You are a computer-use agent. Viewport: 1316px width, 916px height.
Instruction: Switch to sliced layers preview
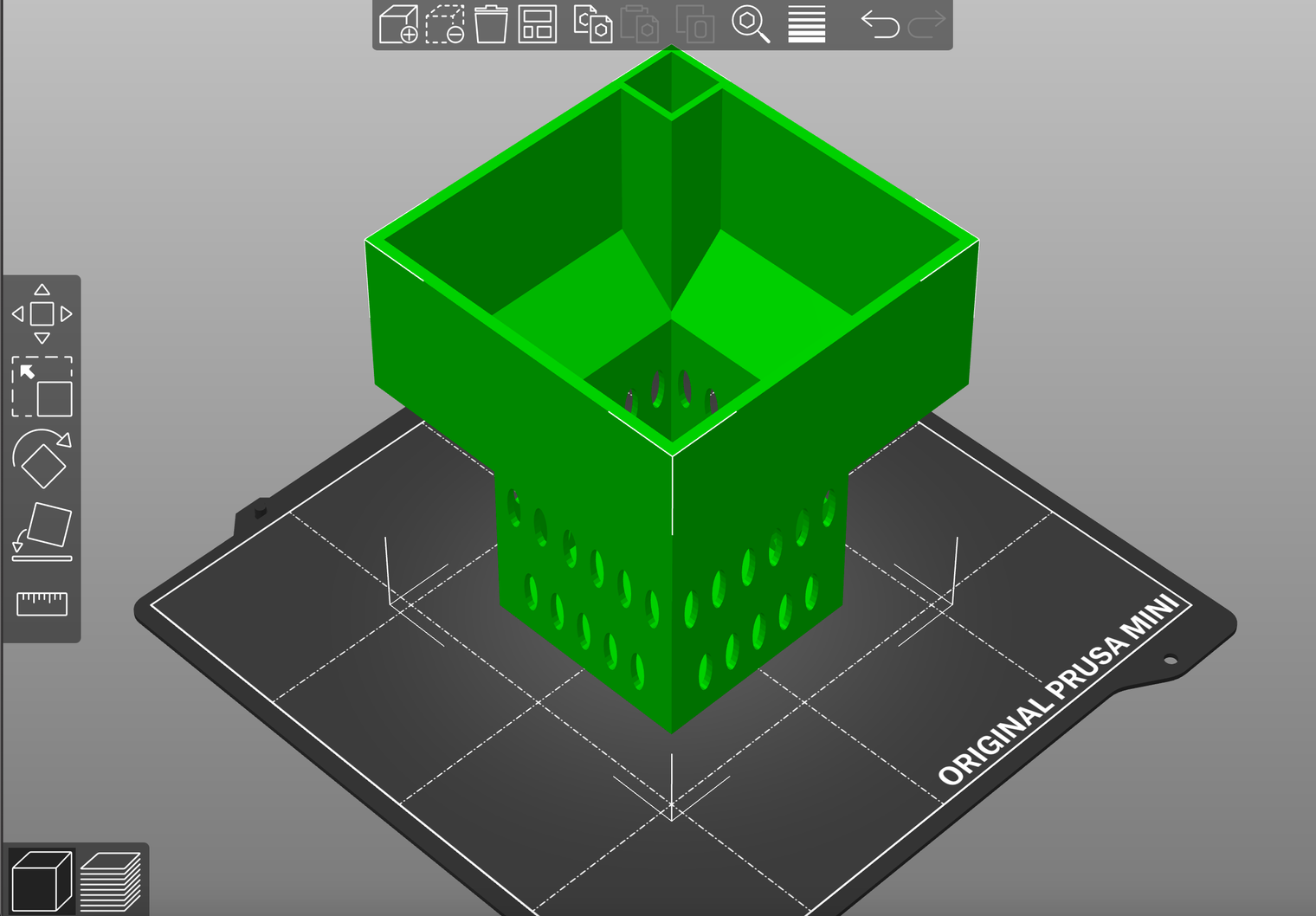[110, 881]
